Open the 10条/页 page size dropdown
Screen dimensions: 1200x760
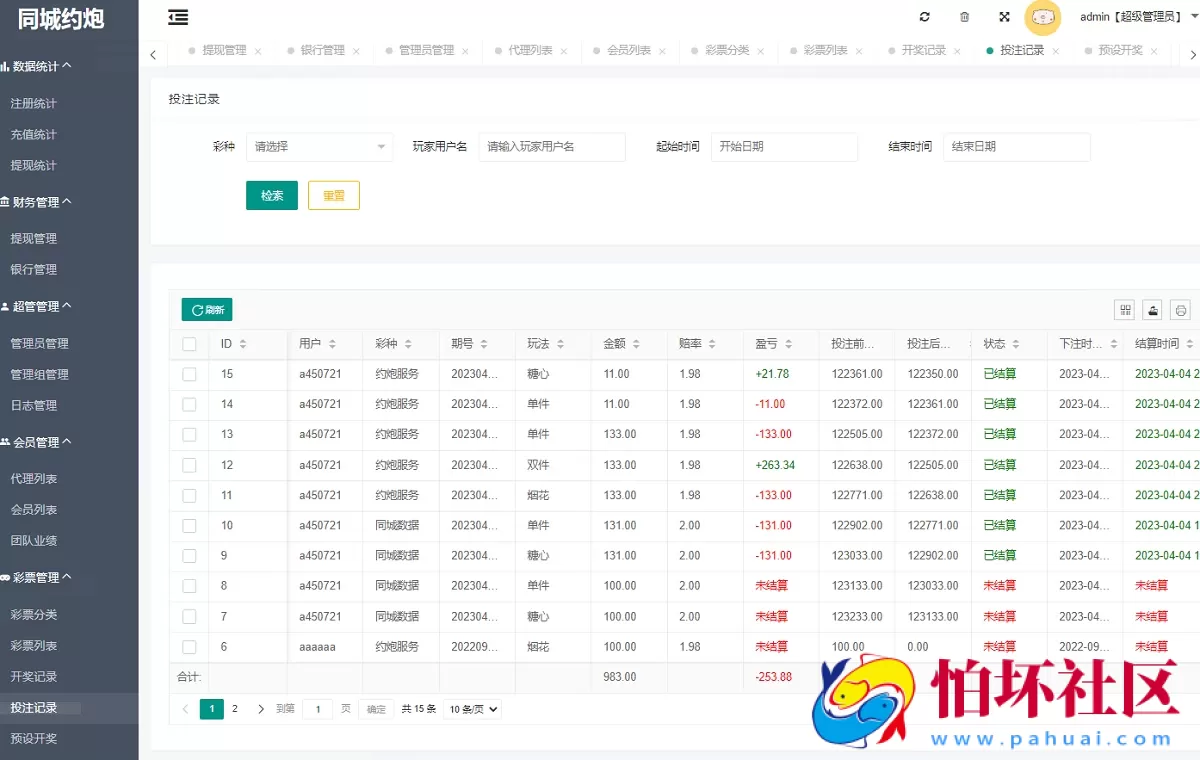tap(471, 708)
